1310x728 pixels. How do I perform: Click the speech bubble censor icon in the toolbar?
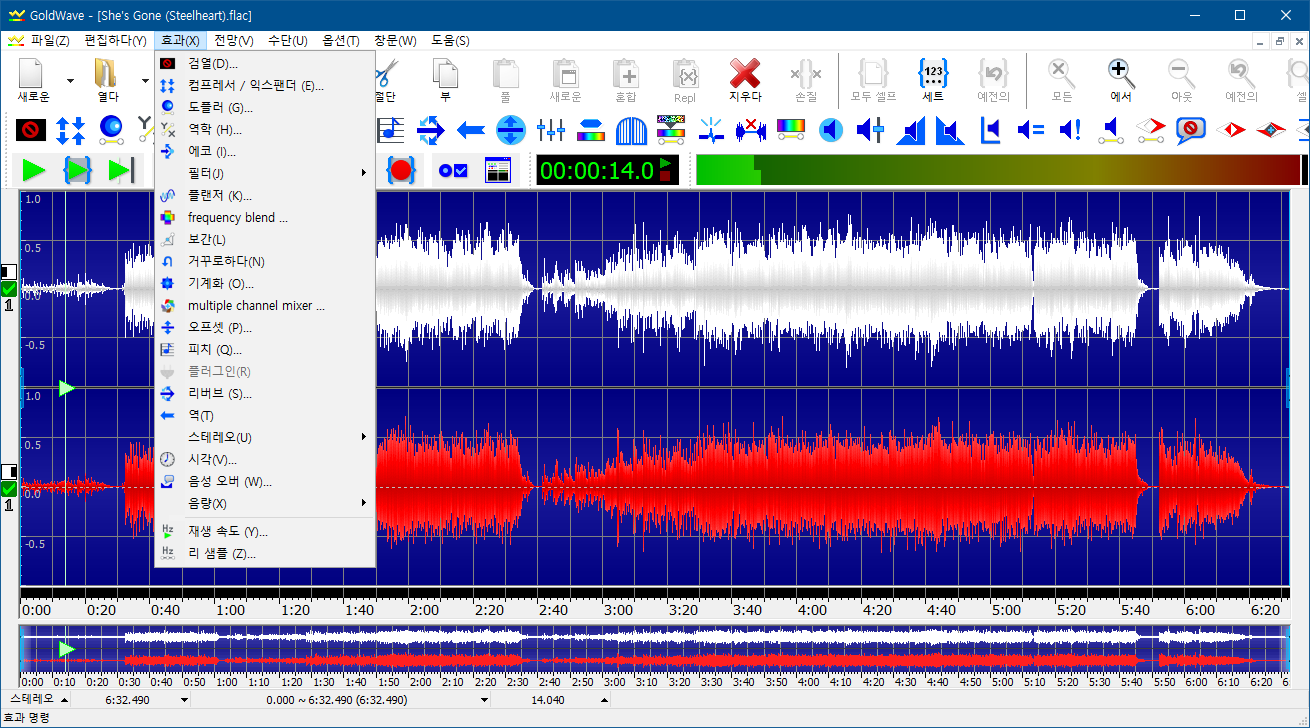tap(1190, 129)
